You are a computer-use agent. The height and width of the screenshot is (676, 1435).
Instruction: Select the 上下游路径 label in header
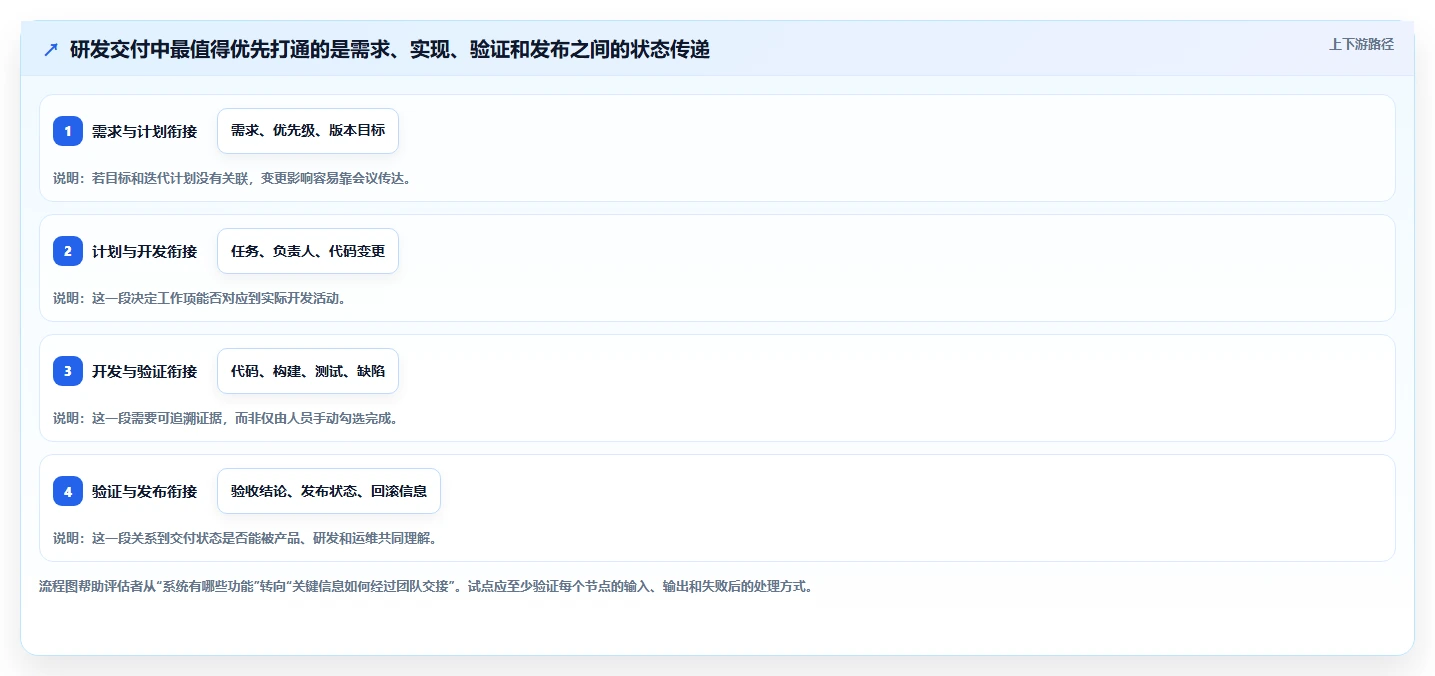1361,44
